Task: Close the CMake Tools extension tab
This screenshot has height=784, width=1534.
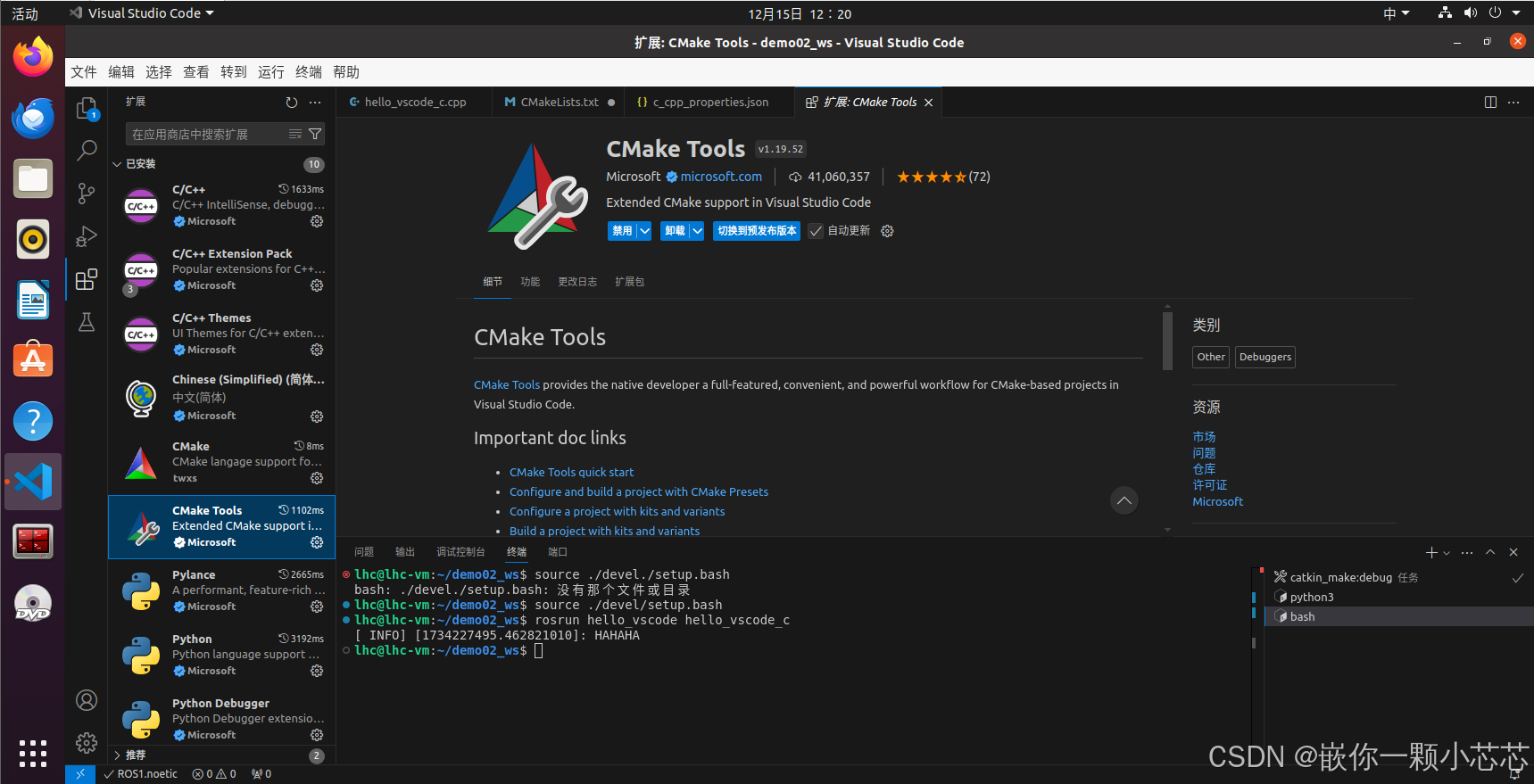Action: pos(929,103)
